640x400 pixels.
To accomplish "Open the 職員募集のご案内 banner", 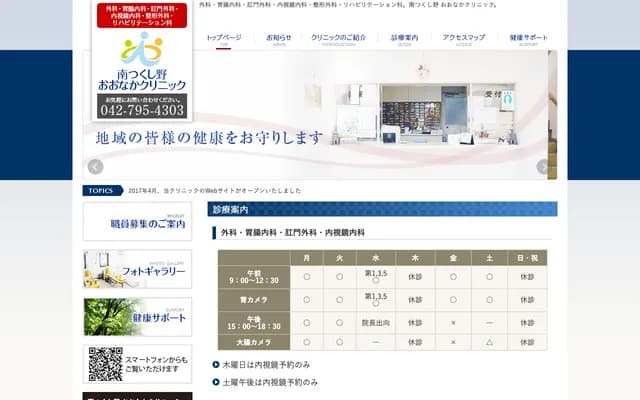I will 137,222.
